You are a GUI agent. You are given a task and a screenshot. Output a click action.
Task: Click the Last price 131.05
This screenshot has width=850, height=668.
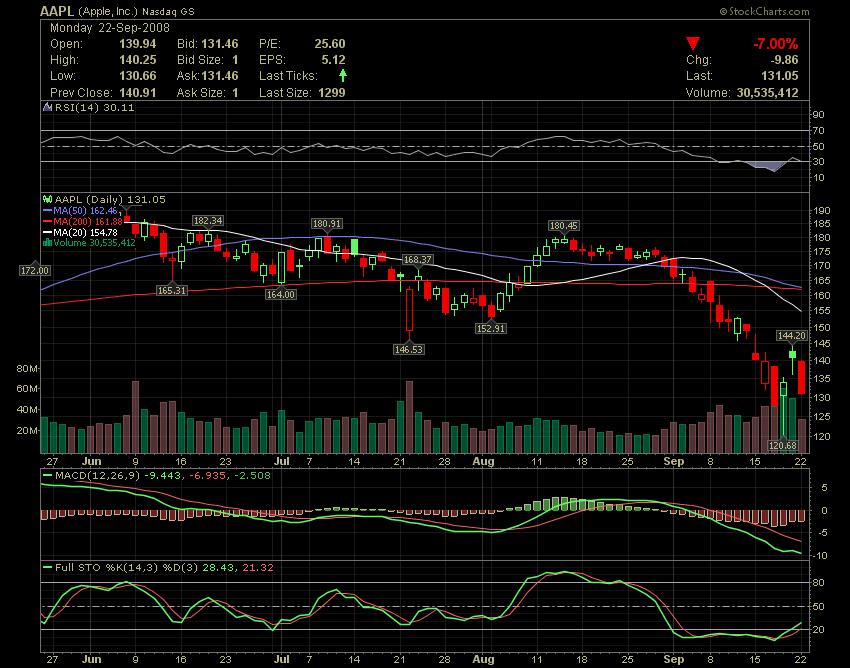click(x=780, y=76)
